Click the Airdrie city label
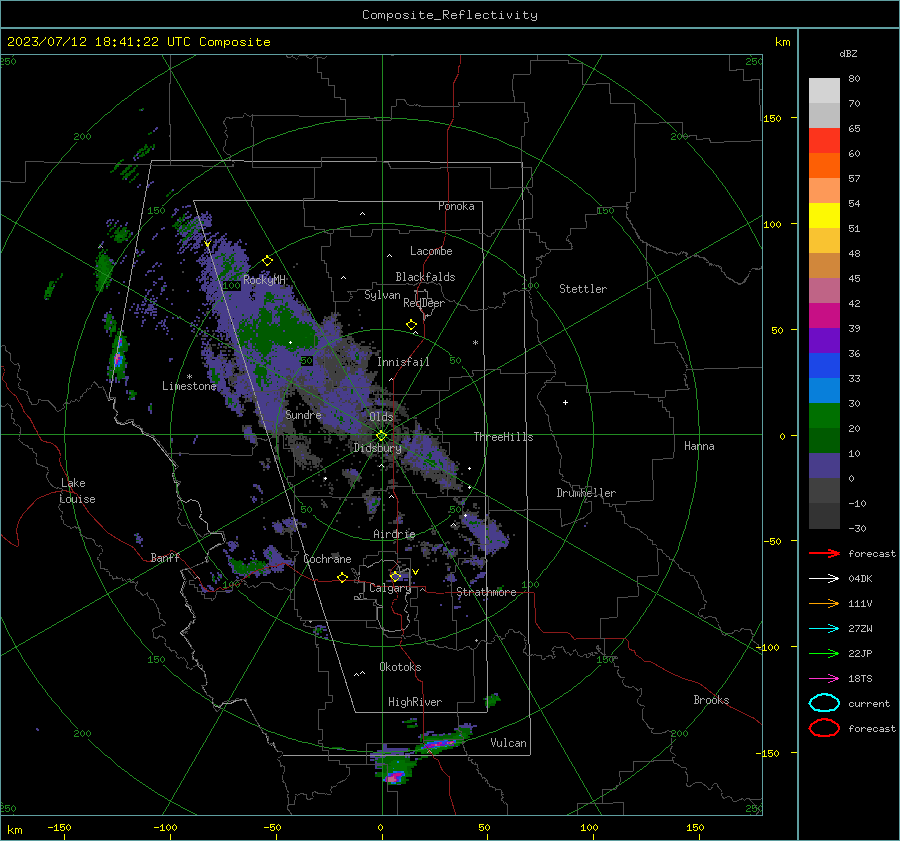Viewport: 900px width, 841px height. coord(394,534)
